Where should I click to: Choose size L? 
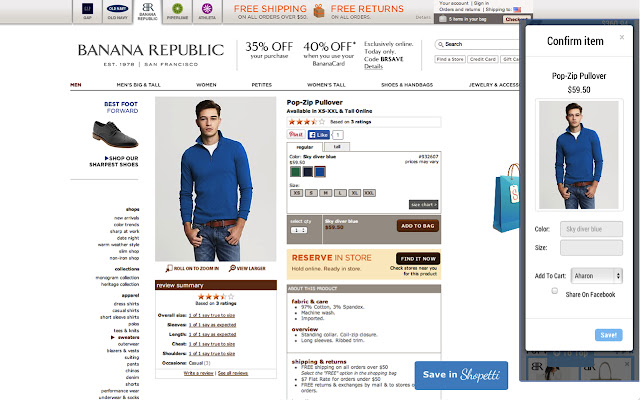point(340,193)
